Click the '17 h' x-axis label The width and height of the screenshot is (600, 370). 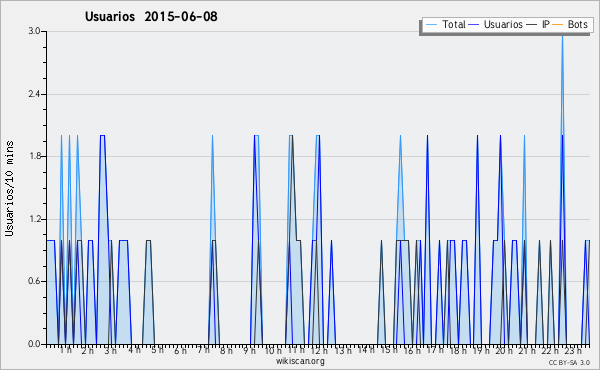435,350
